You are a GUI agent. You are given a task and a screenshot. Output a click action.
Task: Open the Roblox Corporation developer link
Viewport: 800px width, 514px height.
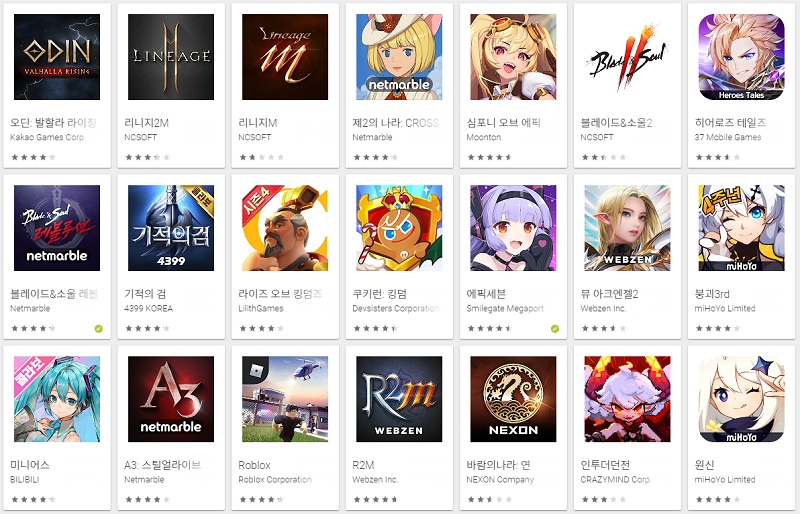274,479
